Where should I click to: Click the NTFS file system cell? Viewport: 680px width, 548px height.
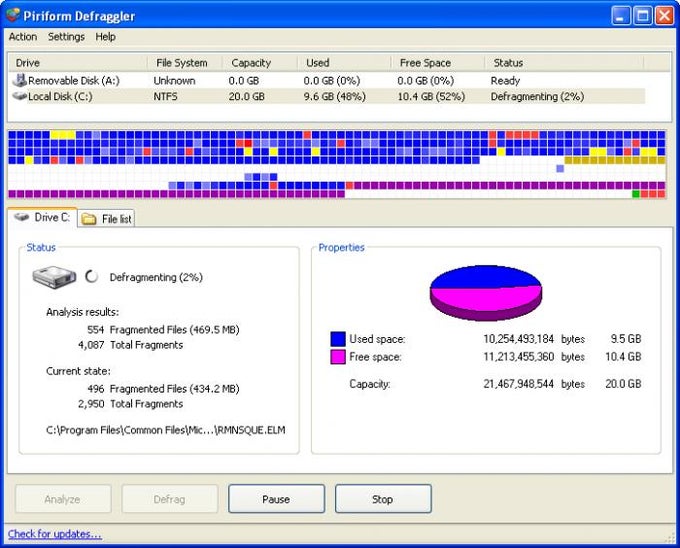(165, 96)
